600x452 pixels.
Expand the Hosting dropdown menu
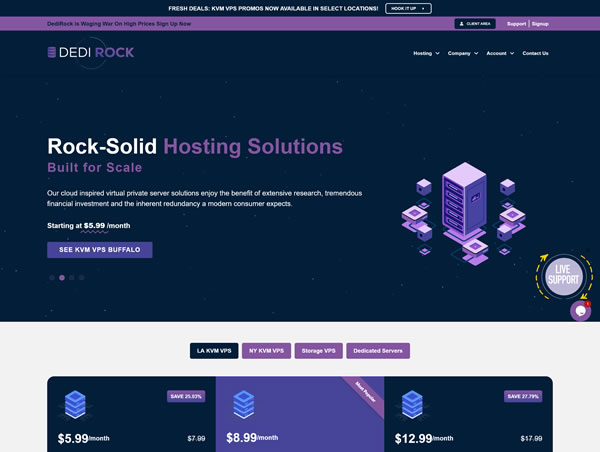pyautogui.click(x=426, y=53)
